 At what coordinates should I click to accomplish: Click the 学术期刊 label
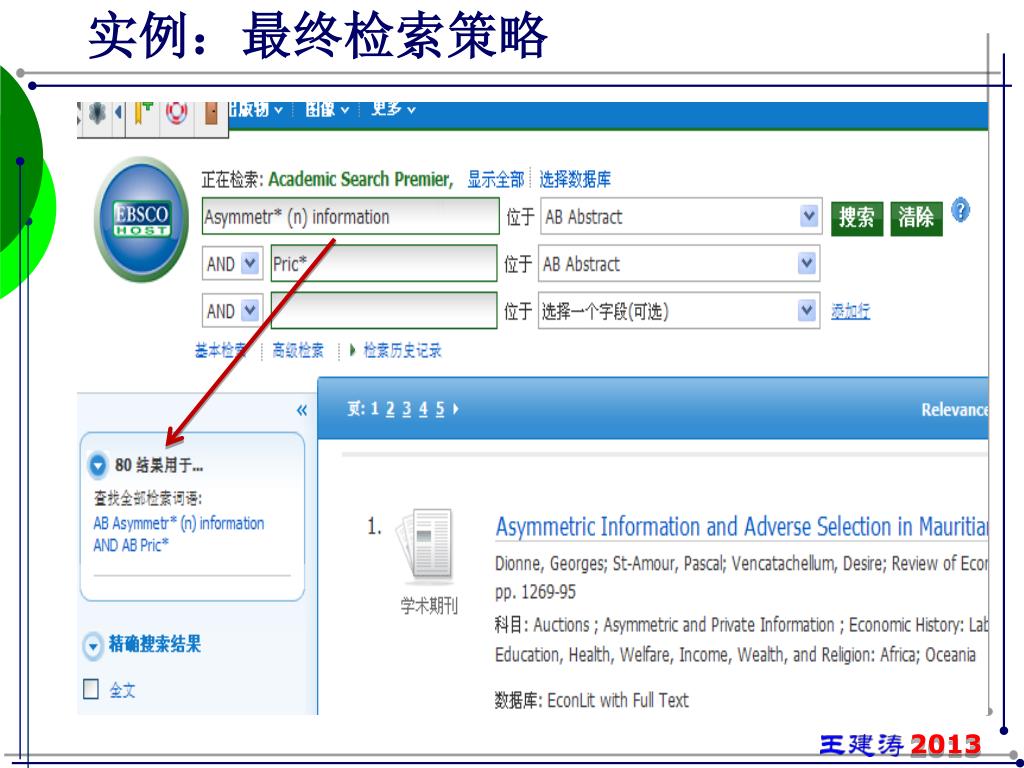(429, 606)
